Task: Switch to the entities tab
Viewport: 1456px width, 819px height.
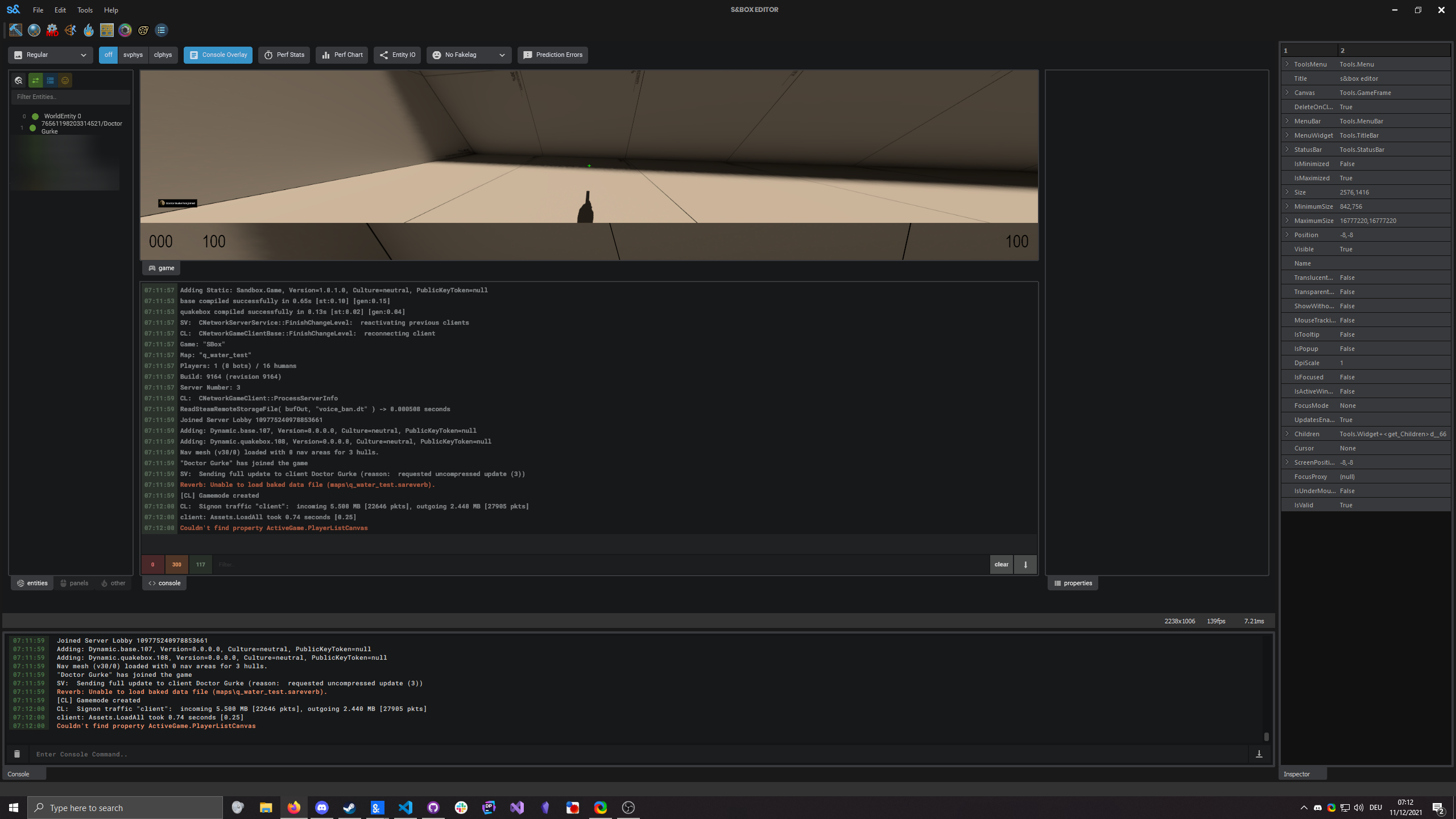Action: [x=32, y=583]
